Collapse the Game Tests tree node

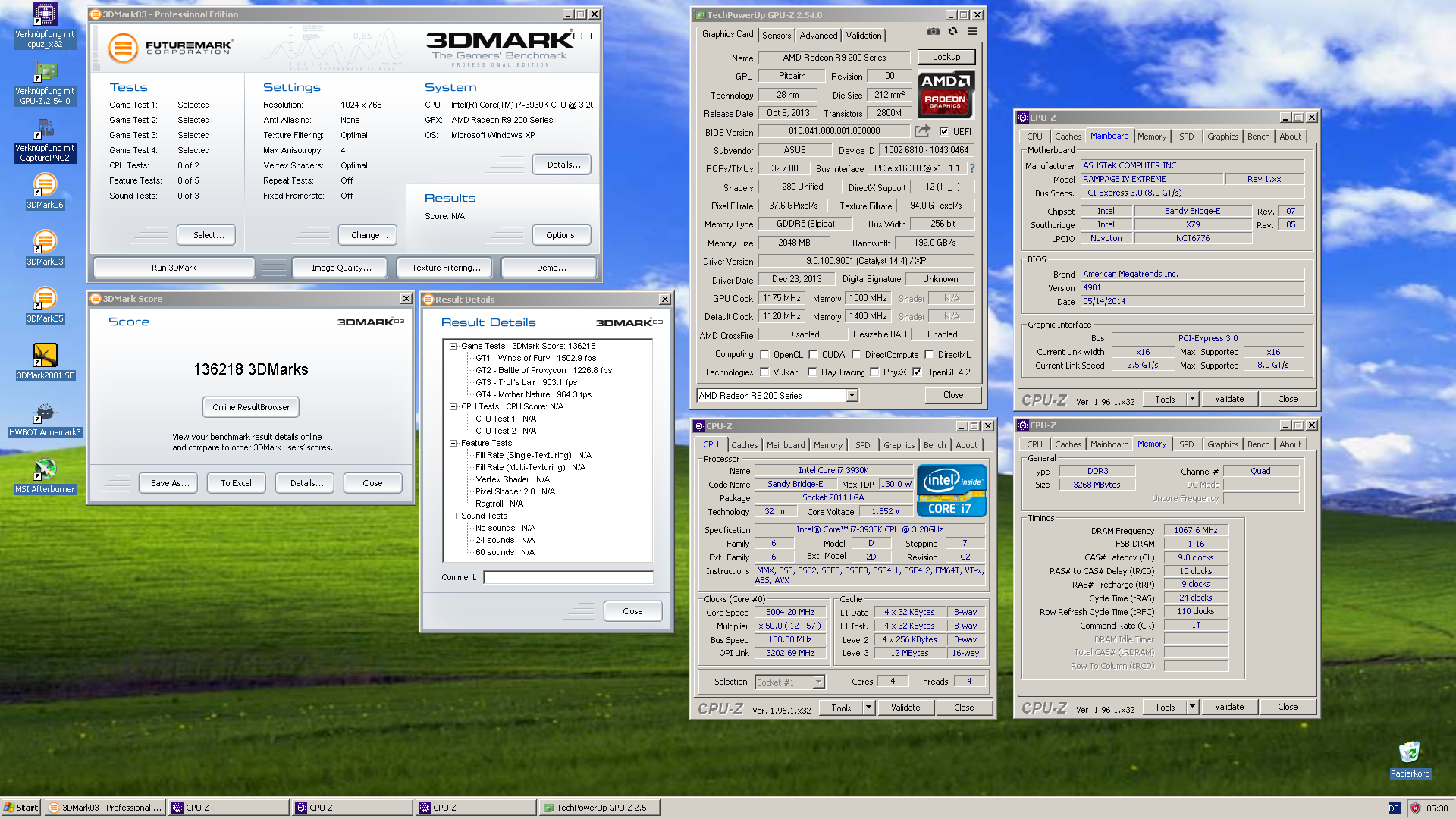tap(453, 346)
